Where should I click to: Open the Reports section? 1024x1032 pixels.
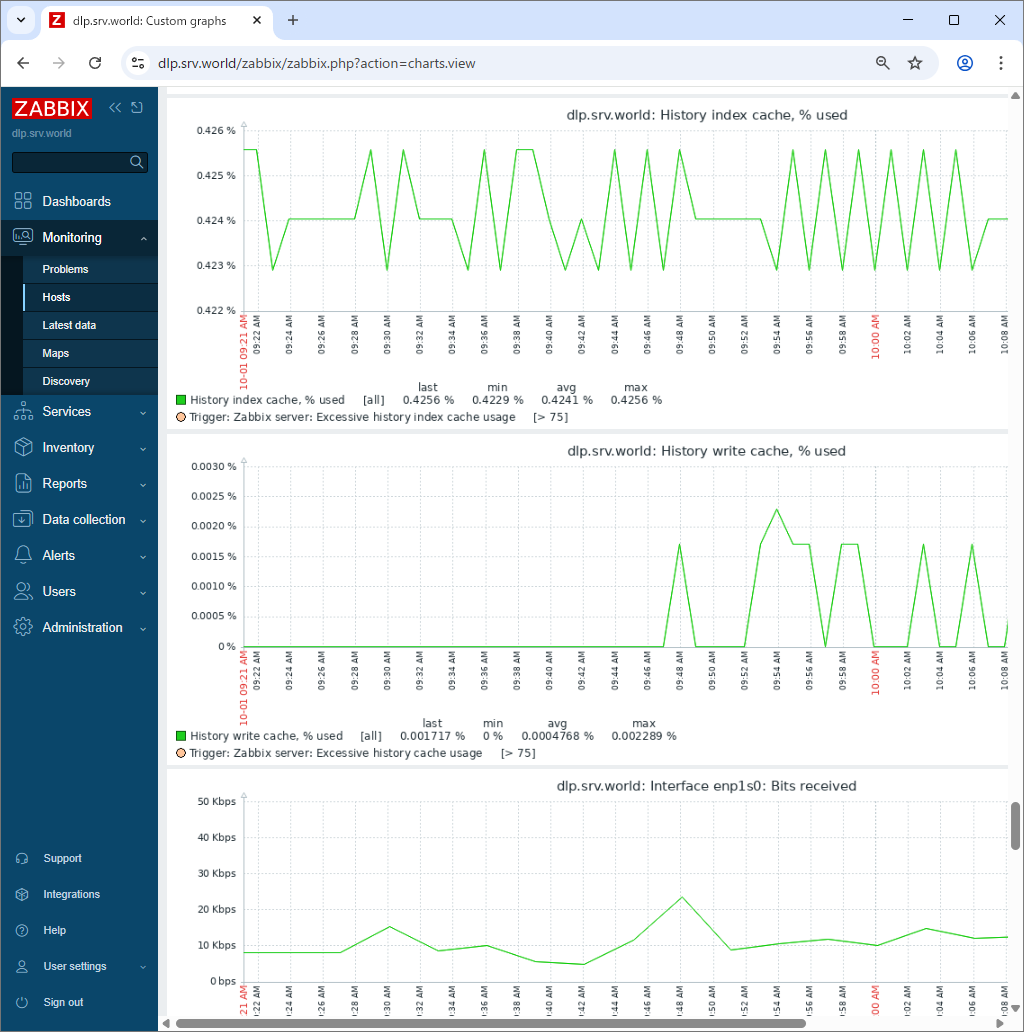64,483
